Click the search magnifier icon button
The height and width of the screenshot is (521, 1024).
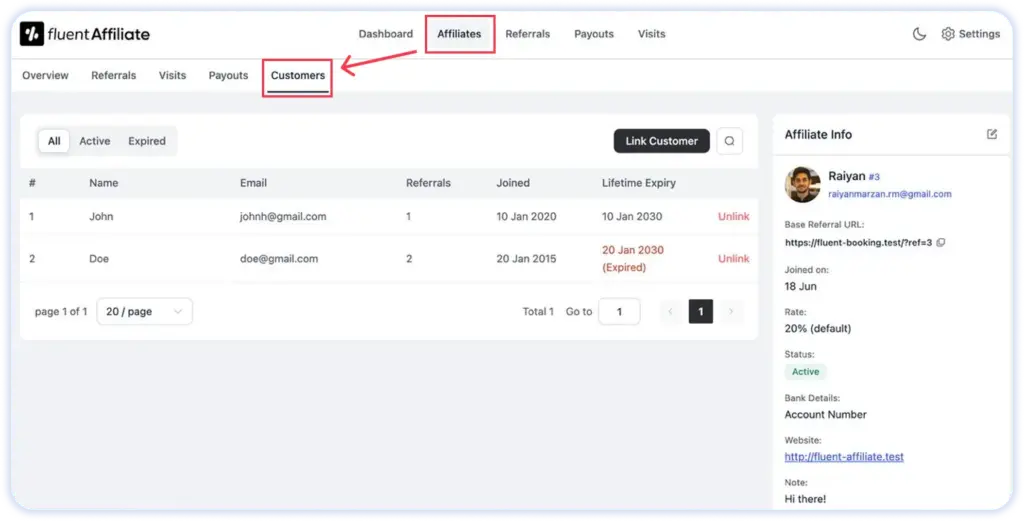[x=729, y=141]
